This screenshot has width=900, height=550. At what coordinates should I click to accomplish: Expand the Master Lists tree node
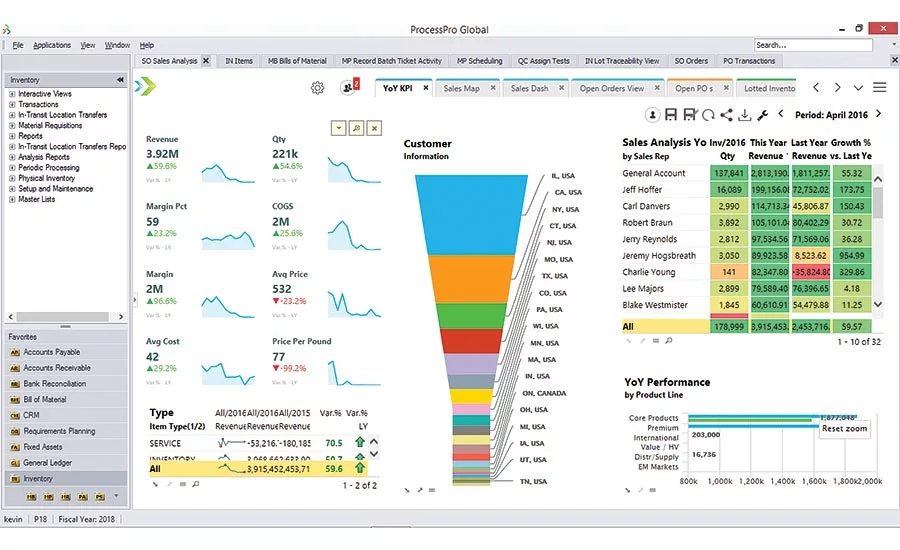point(11,199)
